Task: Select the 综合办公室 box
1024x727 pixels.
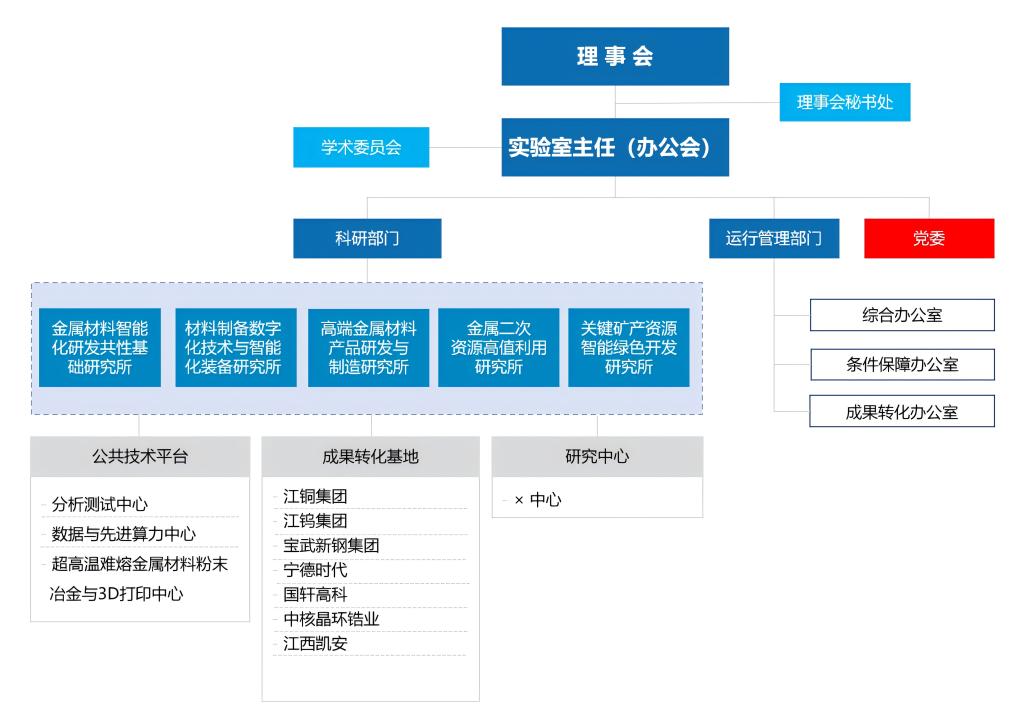Action: pos(901,315)
